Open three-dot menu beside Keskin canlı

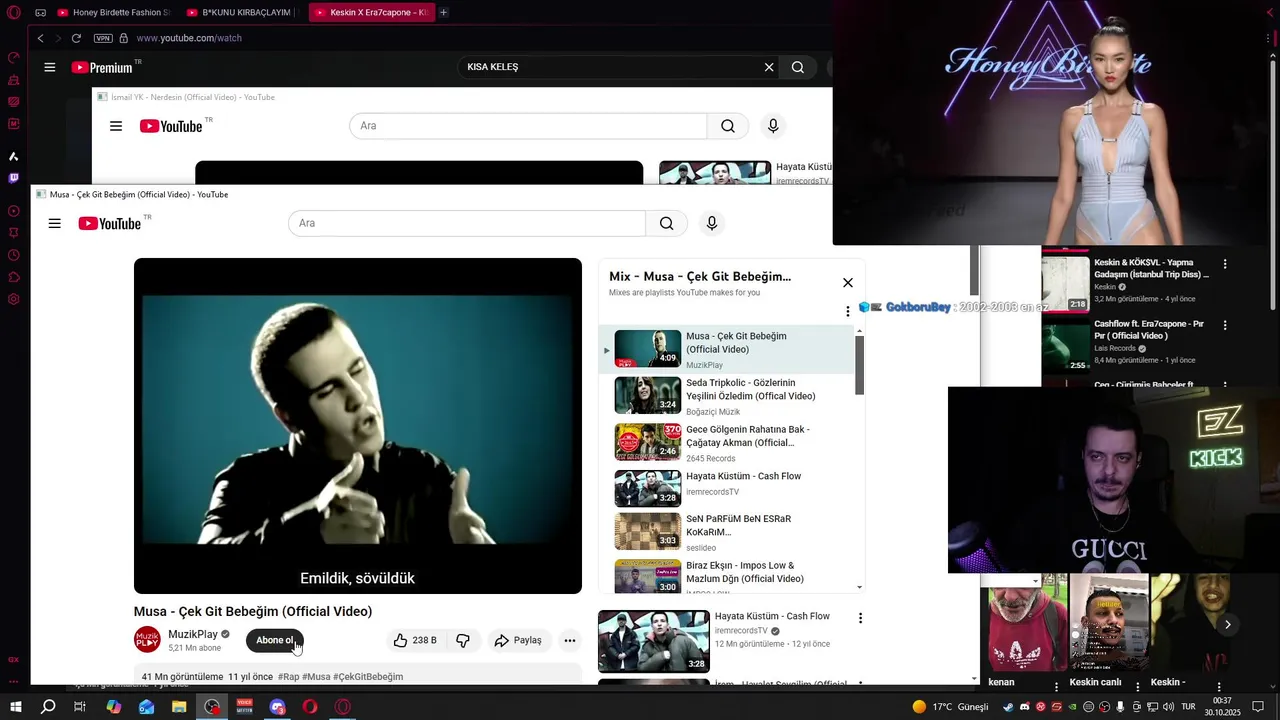(1137, 686)
